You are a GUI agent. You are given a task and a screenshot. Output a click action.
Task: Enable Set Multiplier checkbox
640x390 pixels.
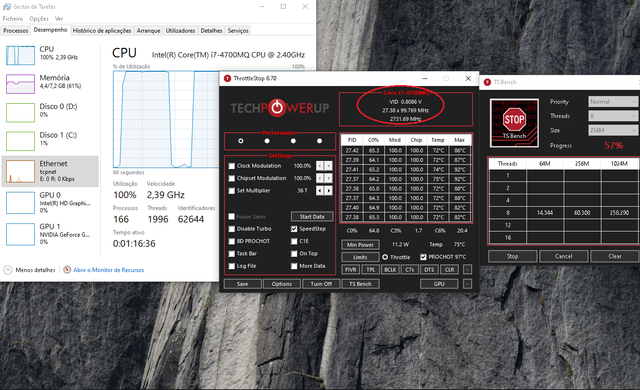click(x=232, y=191)
